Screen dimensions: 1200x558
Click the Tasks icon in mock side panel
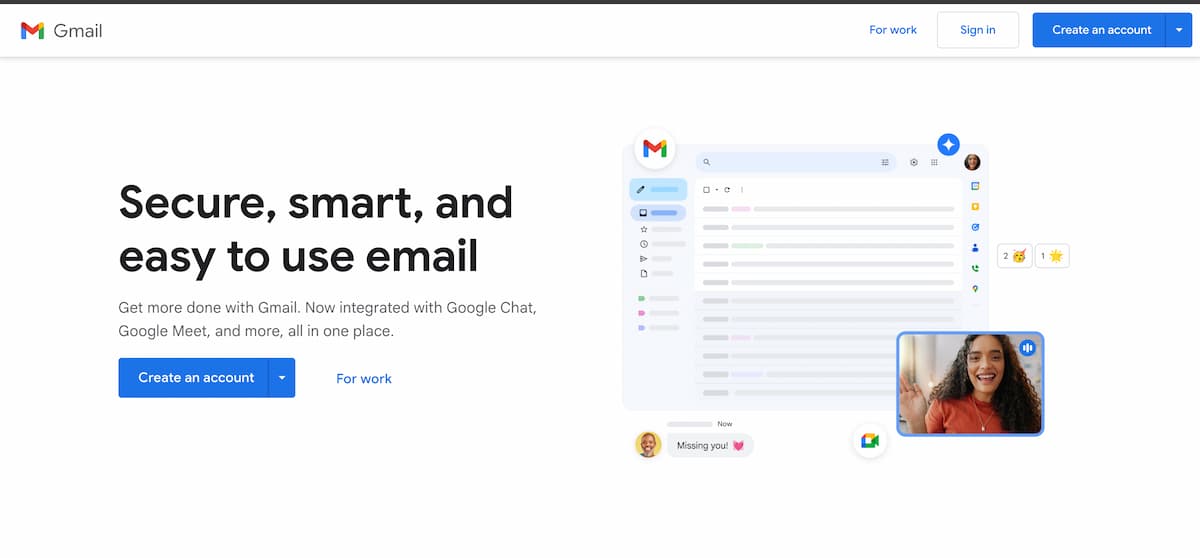point(975,227)
